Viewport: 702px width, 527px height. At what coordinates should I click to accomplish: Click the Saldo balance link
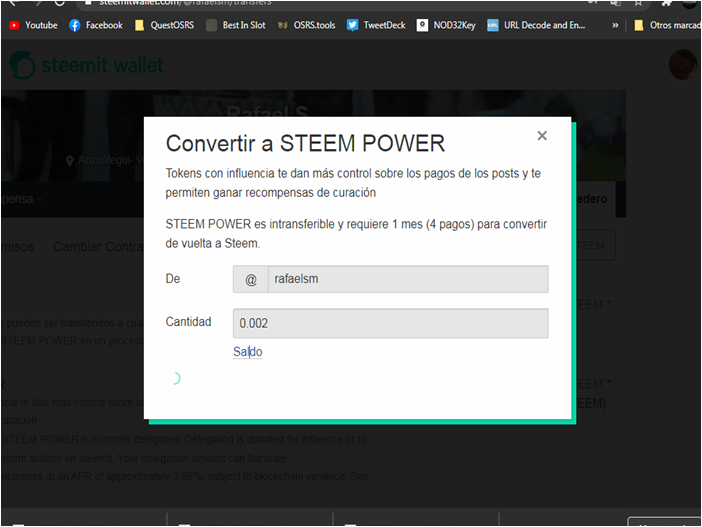(248, 351)
